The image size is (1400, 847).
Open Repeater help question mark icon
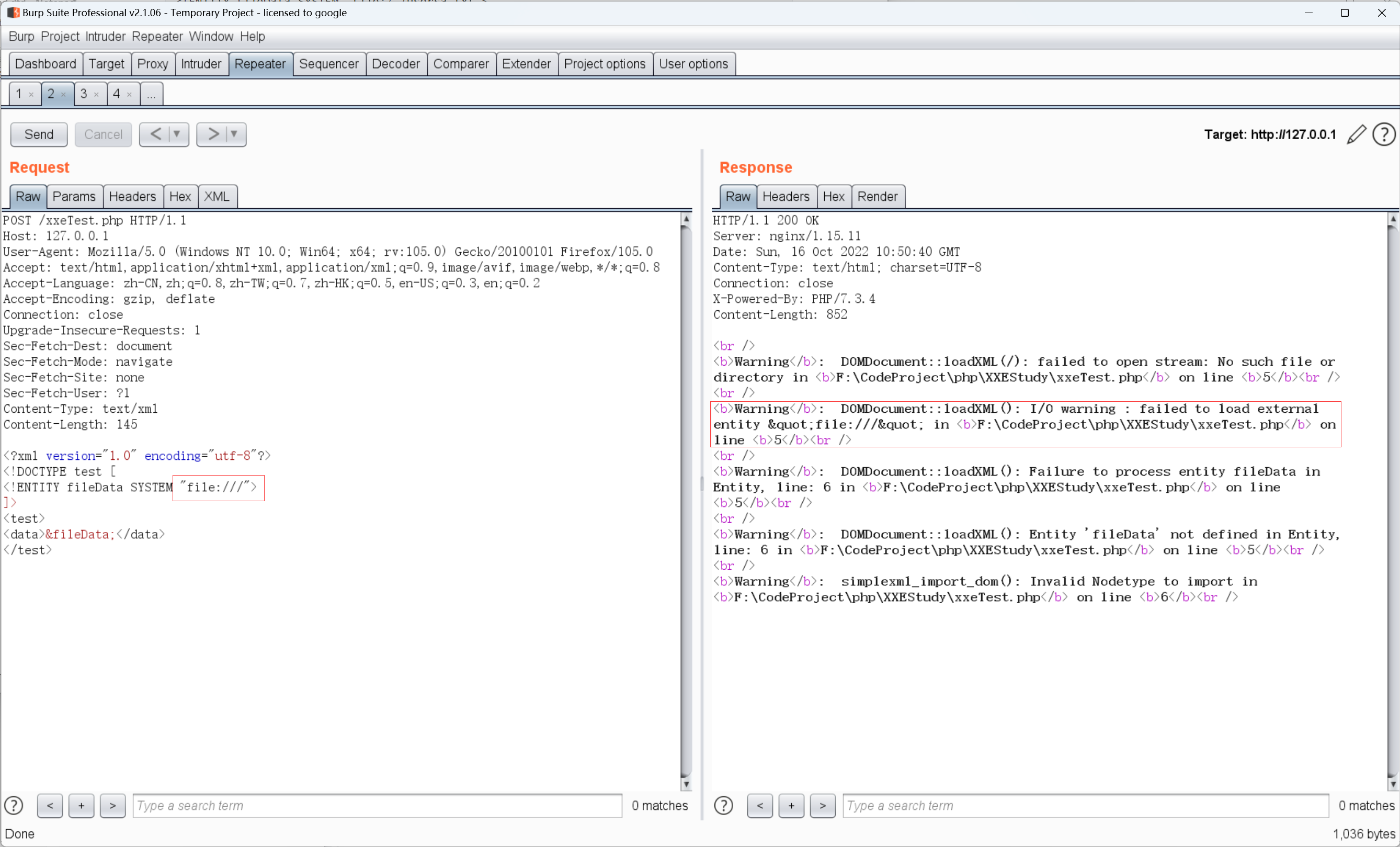[x=1384, y=135]
